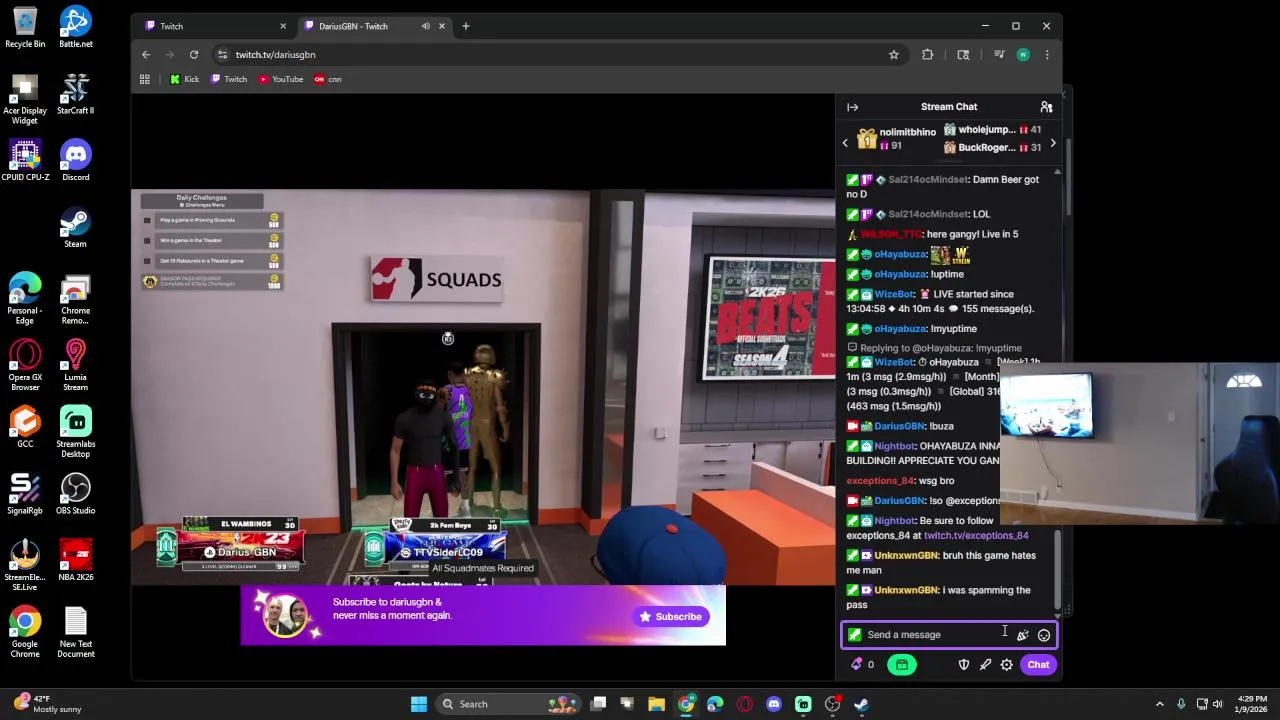Viewport: 1280px width, 720px height.
Task: Bookmark this page with the star
Action: [894, 55]
